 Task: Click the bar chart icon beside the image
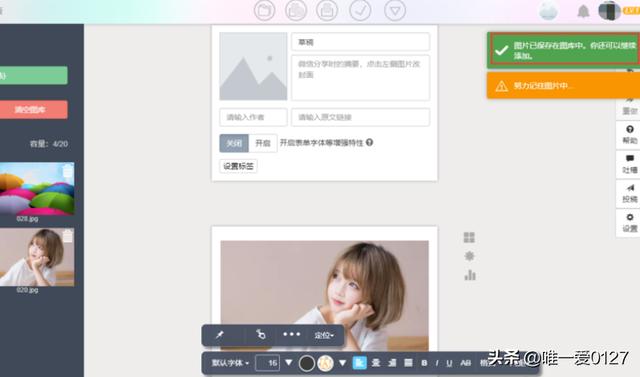click(x=470, y=275)
